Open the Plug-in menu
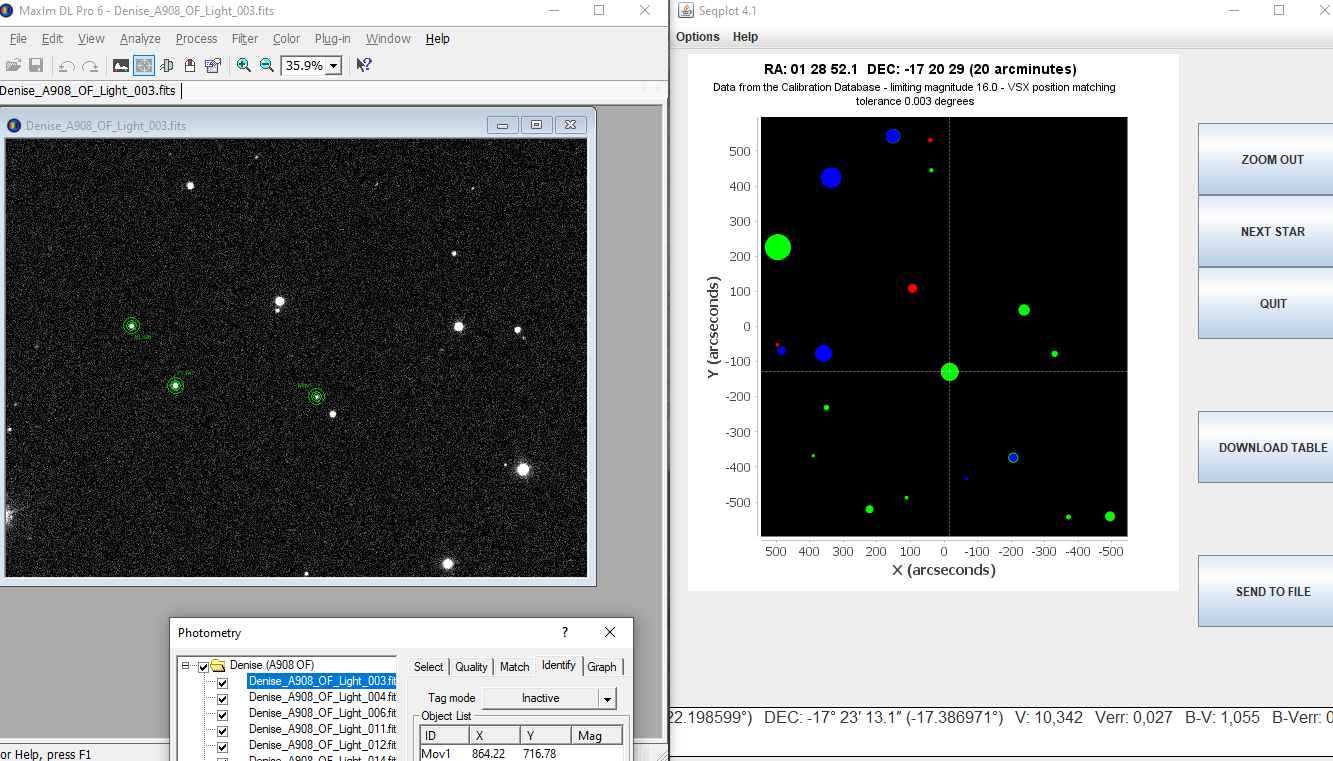Screen dimensions: 1333x761 pyautogui.click(x=332, y=39)
